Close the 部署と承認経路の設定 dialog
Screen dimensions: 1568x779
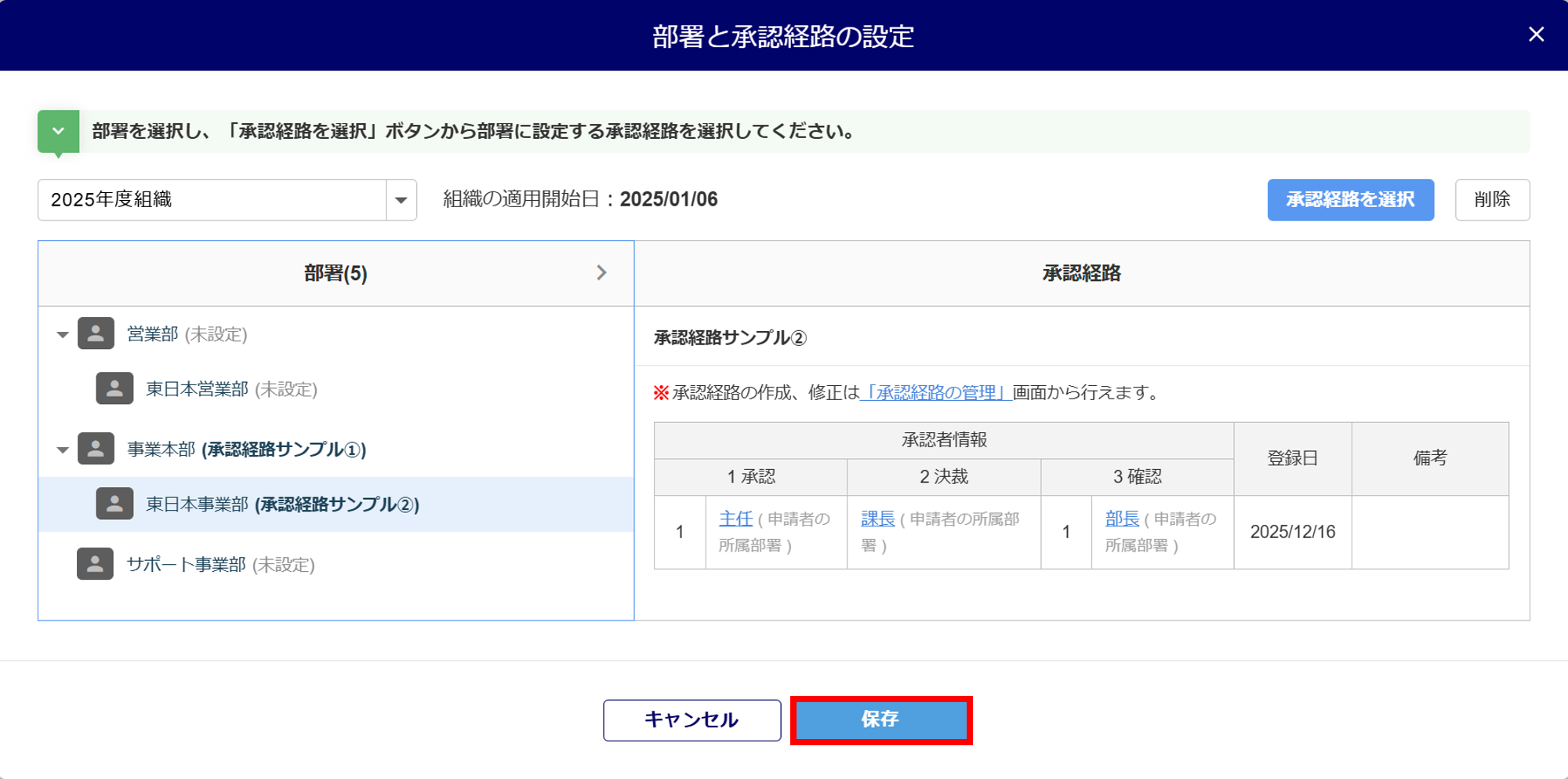coord(1536,35)
